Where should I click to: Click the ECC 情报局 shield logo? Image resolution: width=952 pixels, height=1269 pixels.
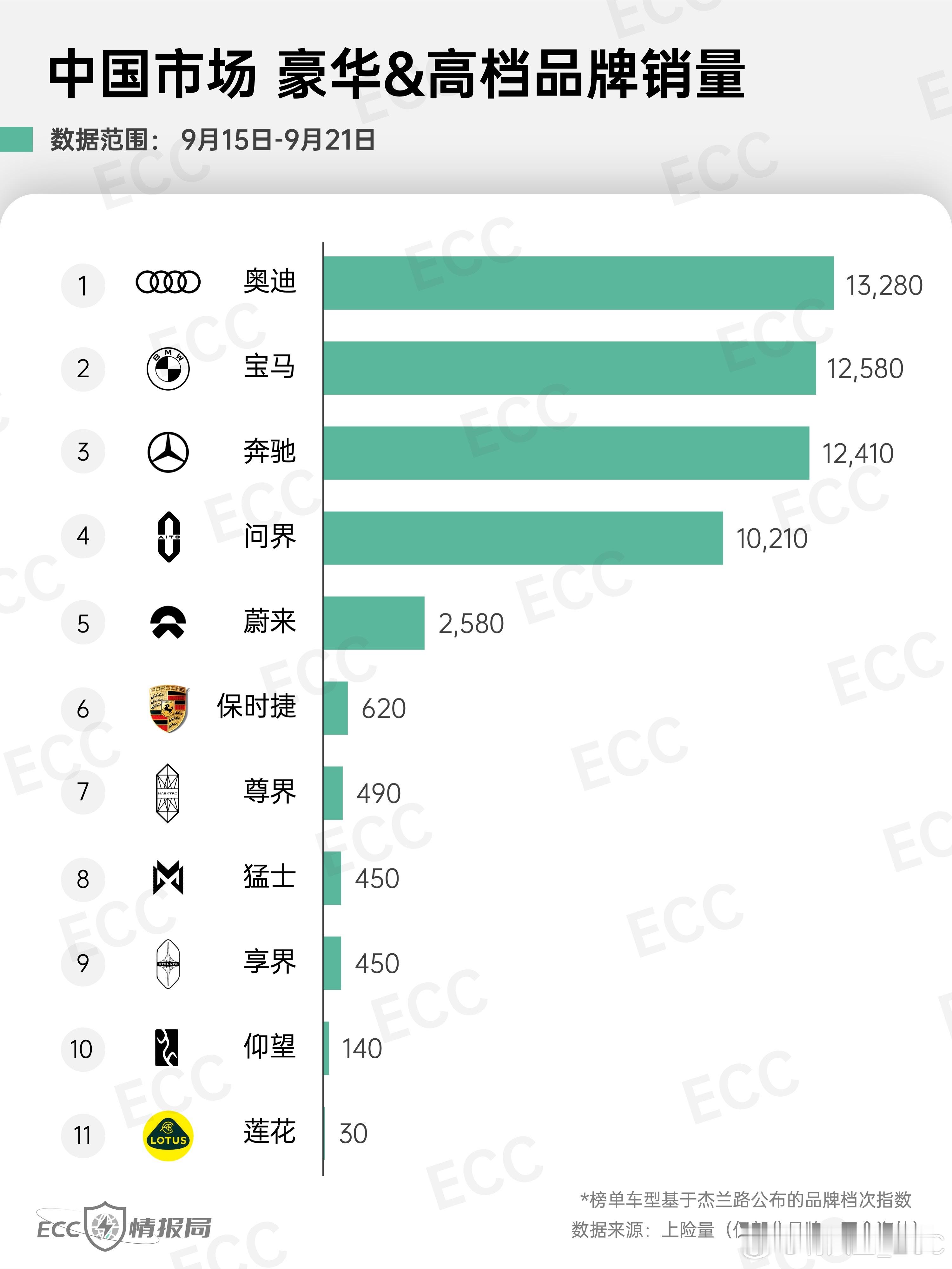click(123, 1227)
